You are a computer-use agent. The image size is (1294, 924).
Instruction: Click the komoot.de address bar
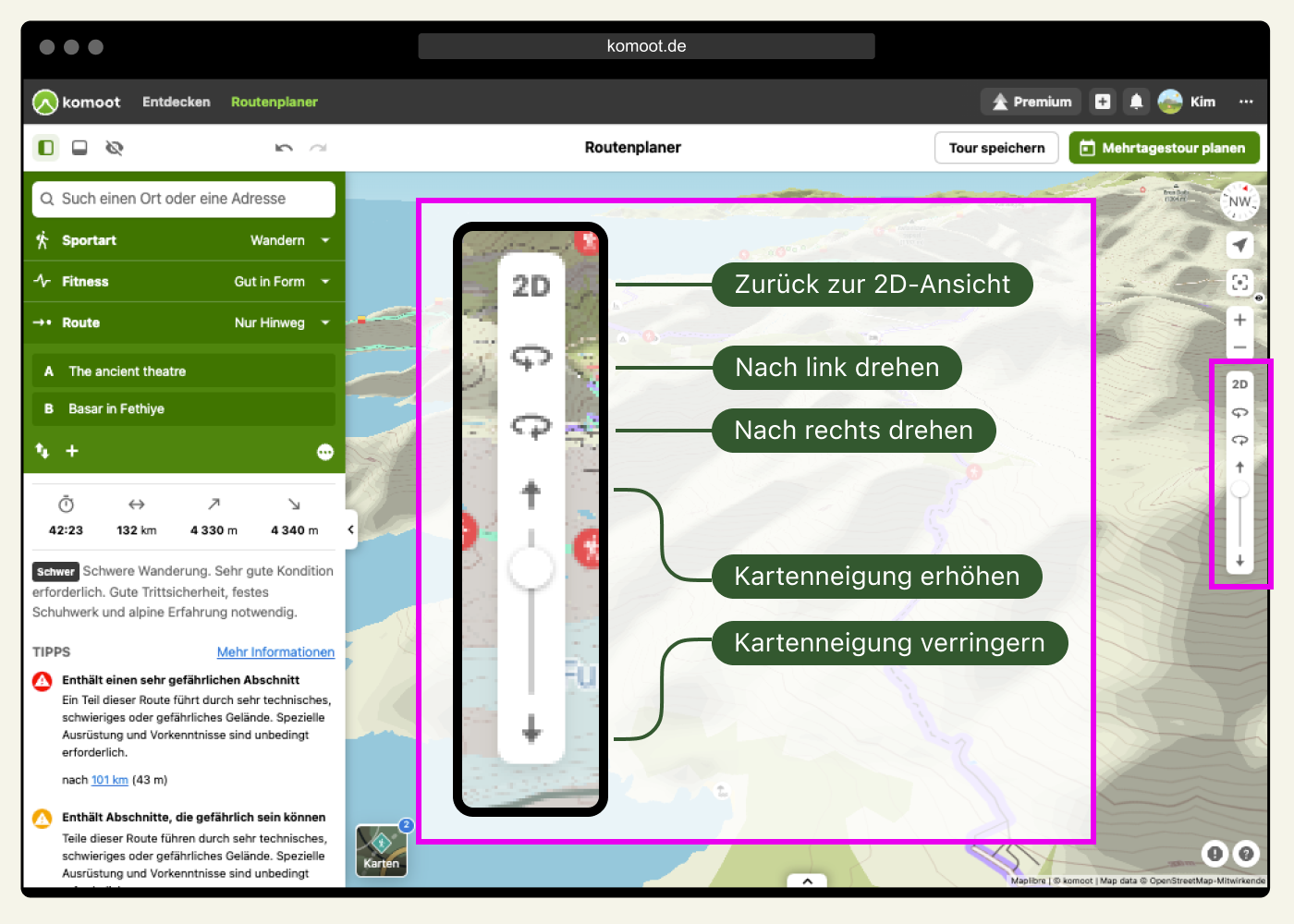646,46
